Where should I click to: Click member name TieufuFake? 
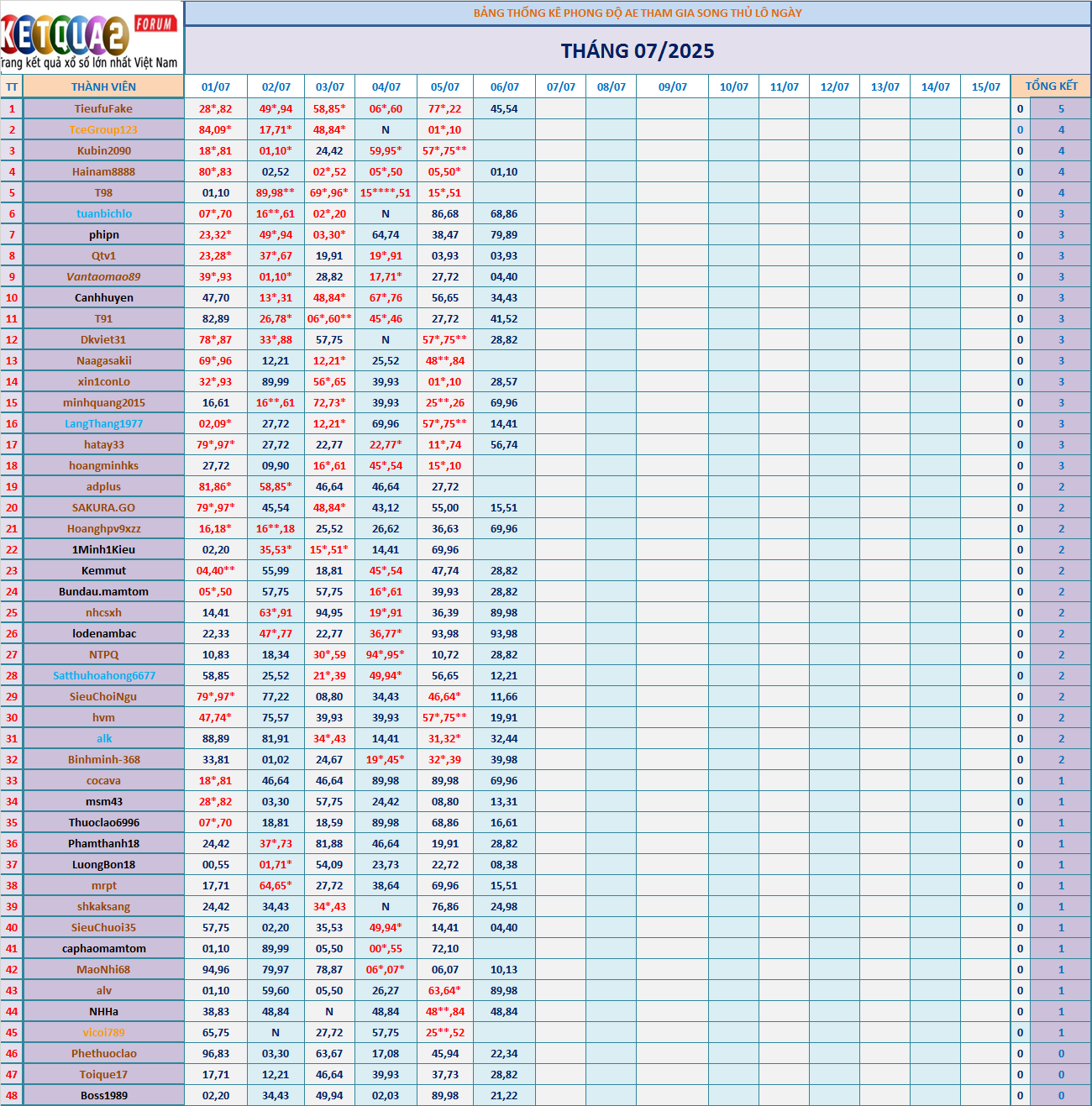(103, 108)
